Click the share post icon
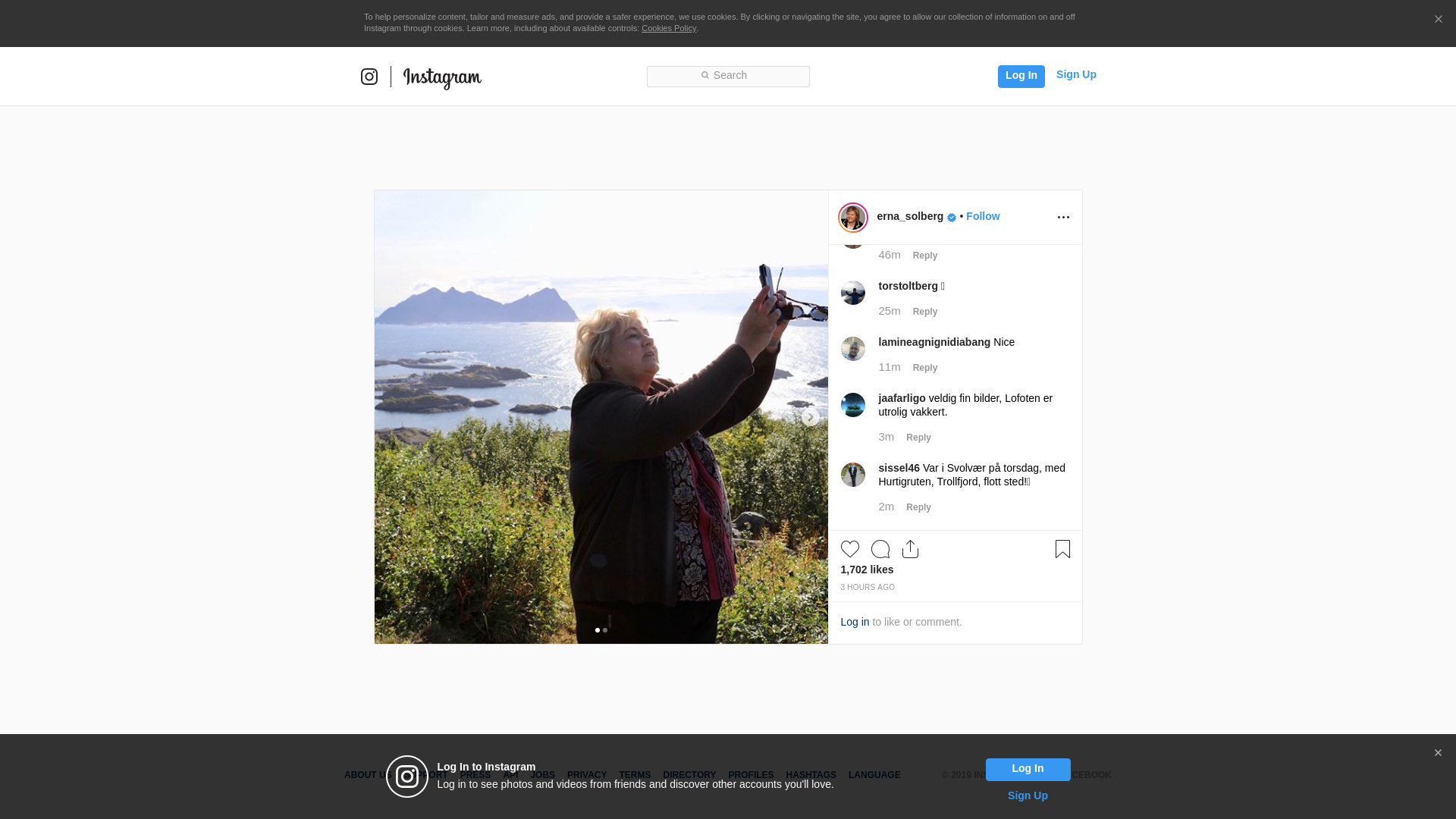1456x819 pixels. coord(910,549)
